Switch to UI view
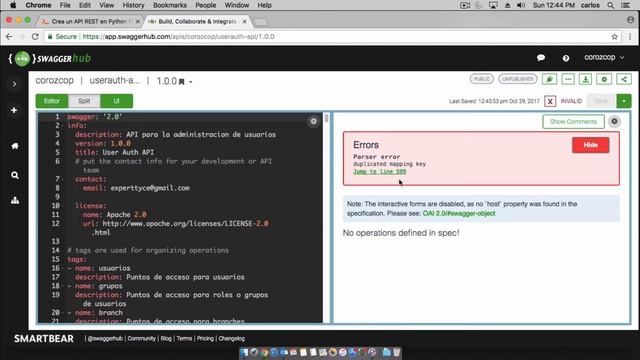Image resolution: width=640 pixels, height=360 pixels. [x=117, y=101]
